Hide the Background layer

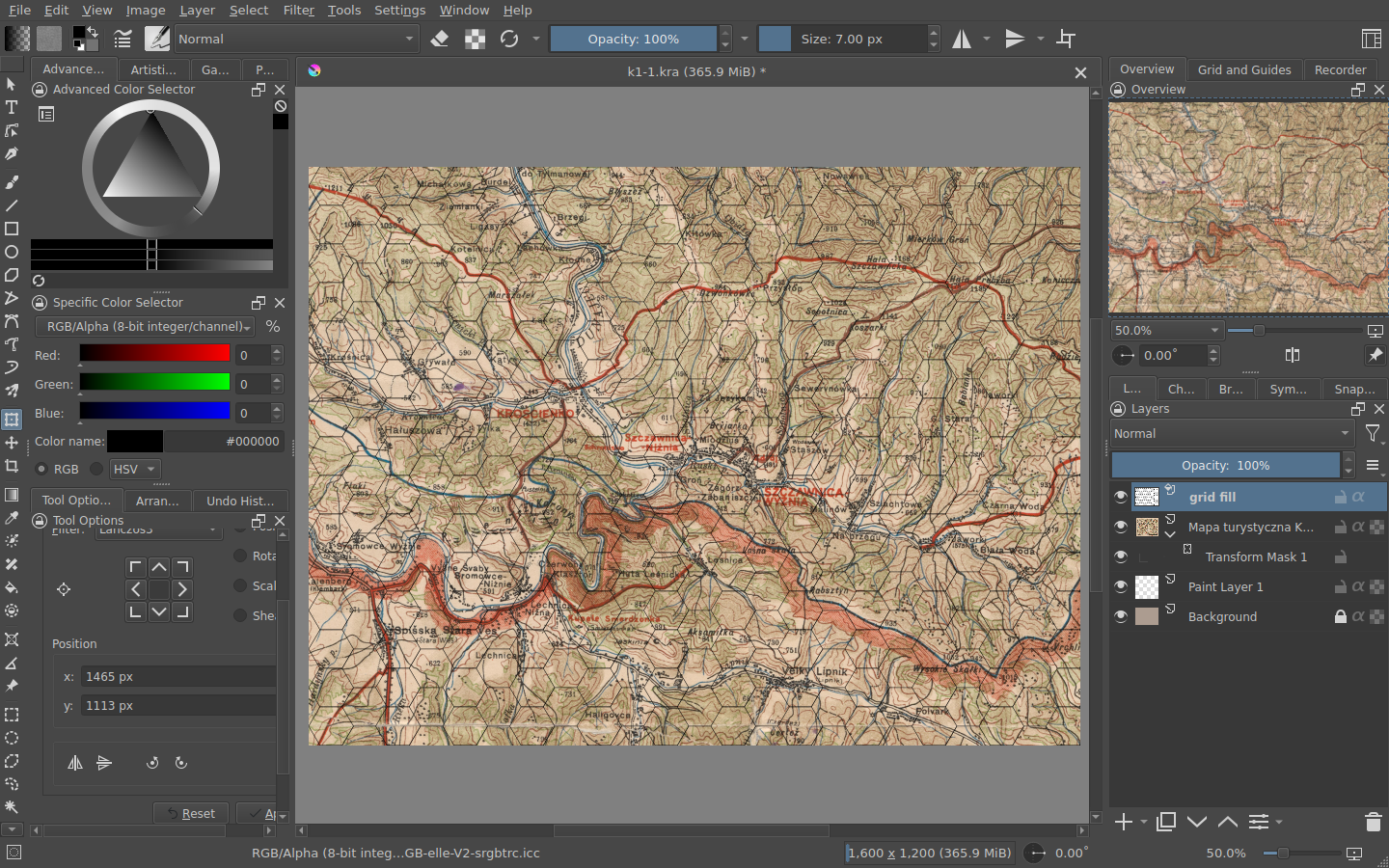1121,616
